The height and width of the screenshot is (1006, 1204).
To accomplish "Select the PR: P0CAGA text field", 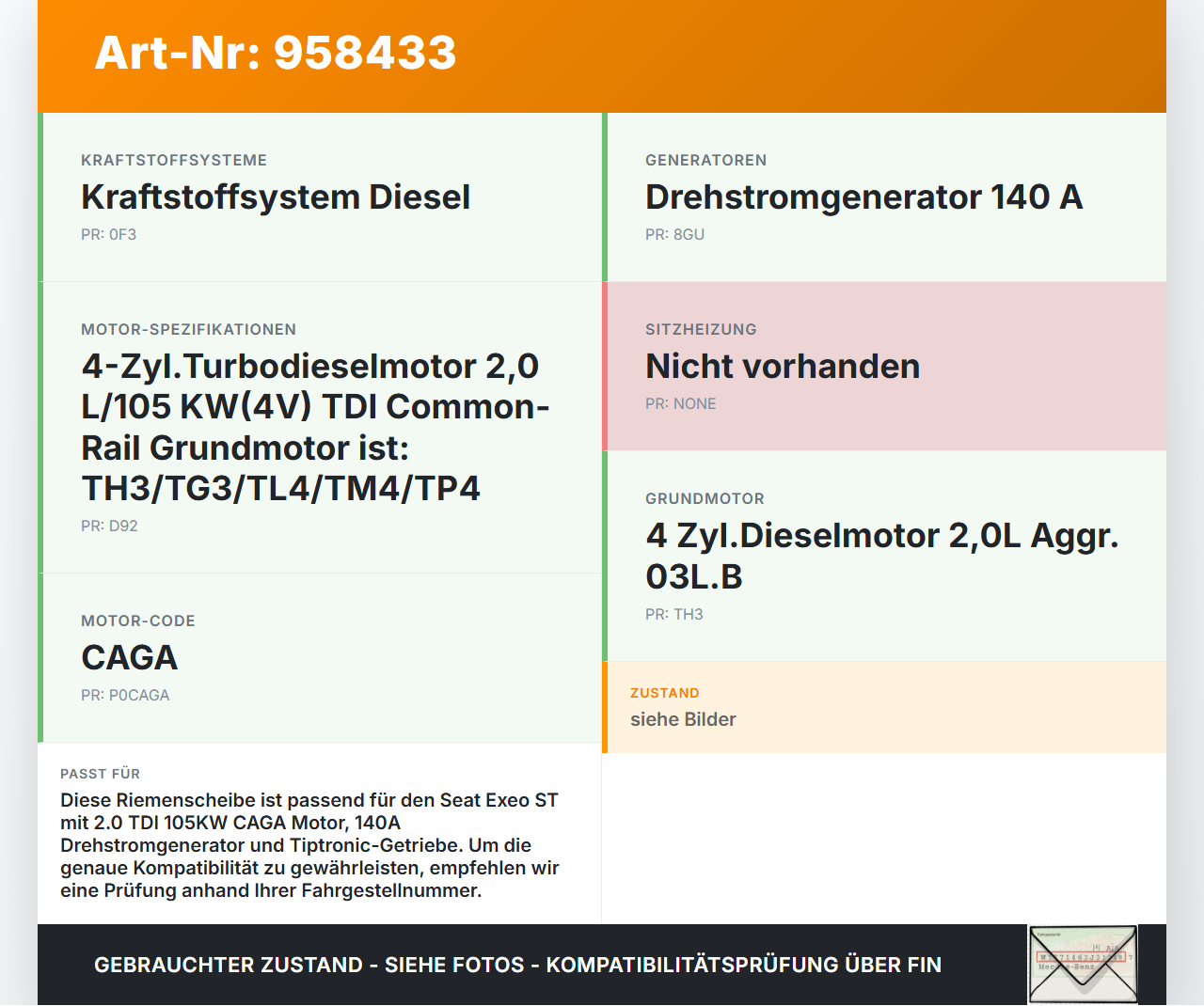I will [125, 695].
